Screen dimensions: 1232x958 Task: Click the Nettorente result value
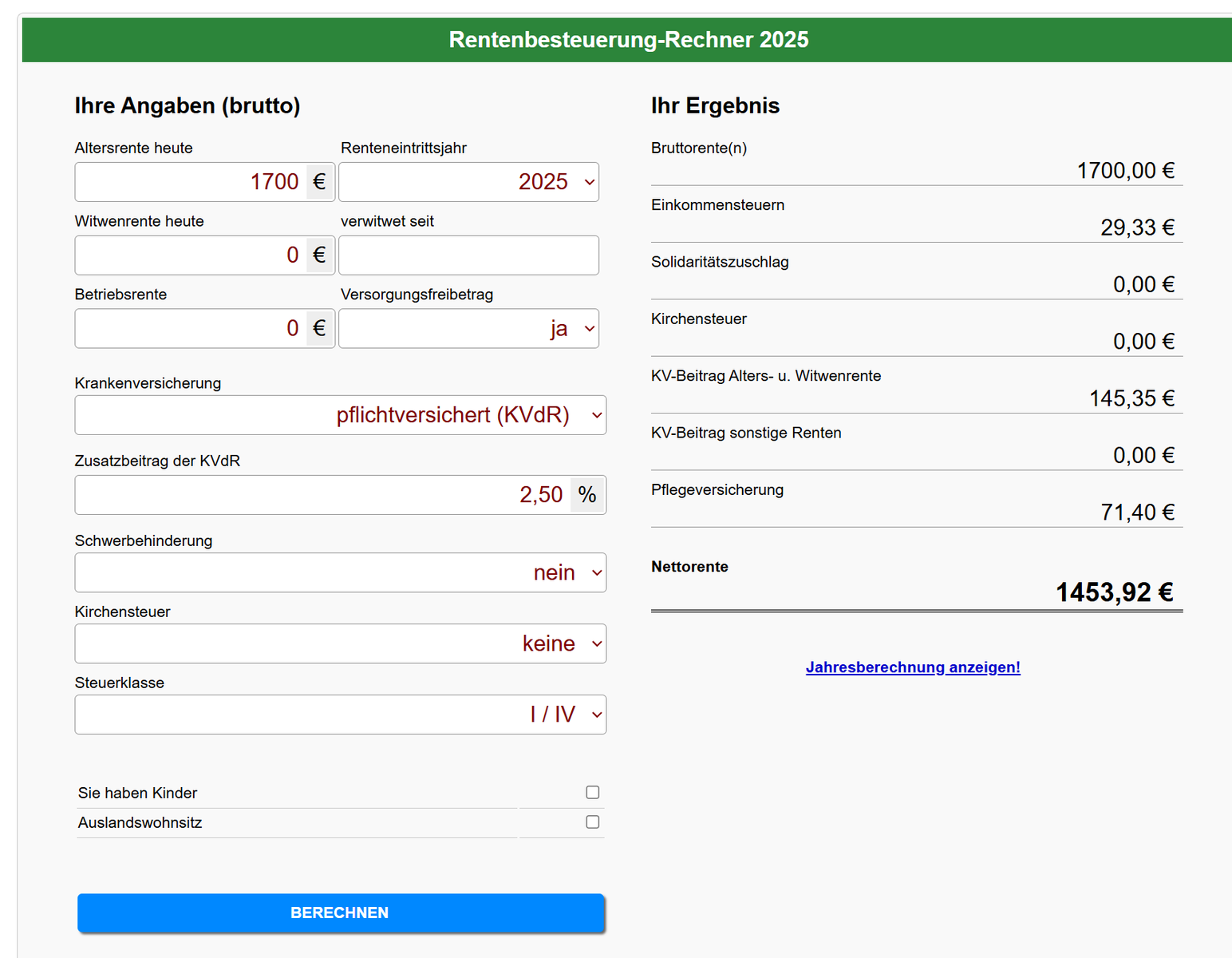(1114, 592)
